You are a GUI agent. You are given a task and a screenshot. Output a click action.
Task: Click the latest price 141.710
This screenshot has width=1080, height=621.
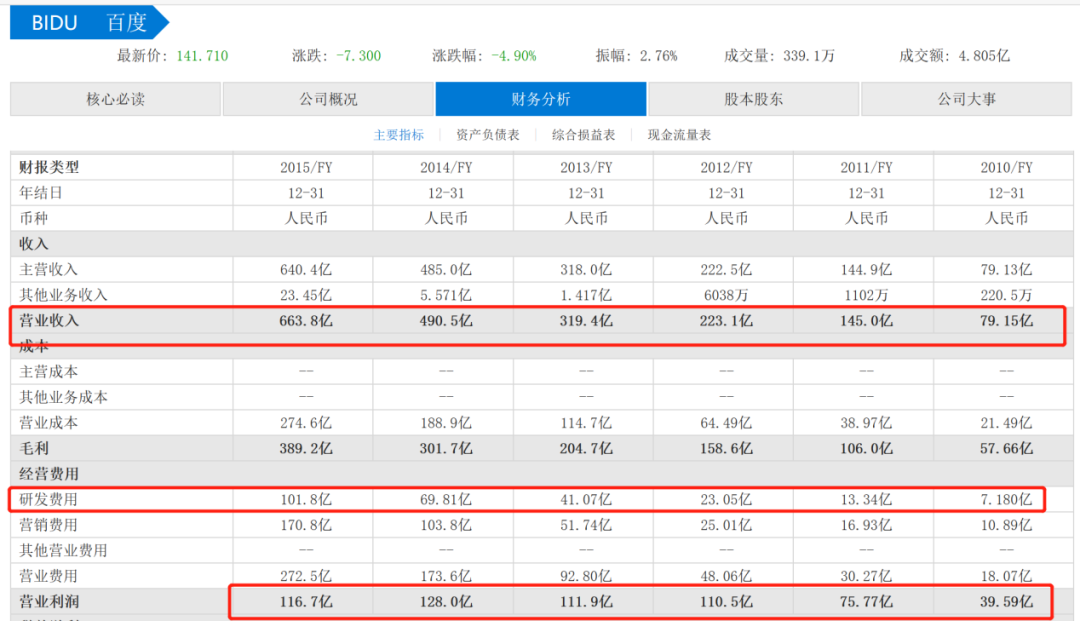pyautogui.click(x=202, y=56)
